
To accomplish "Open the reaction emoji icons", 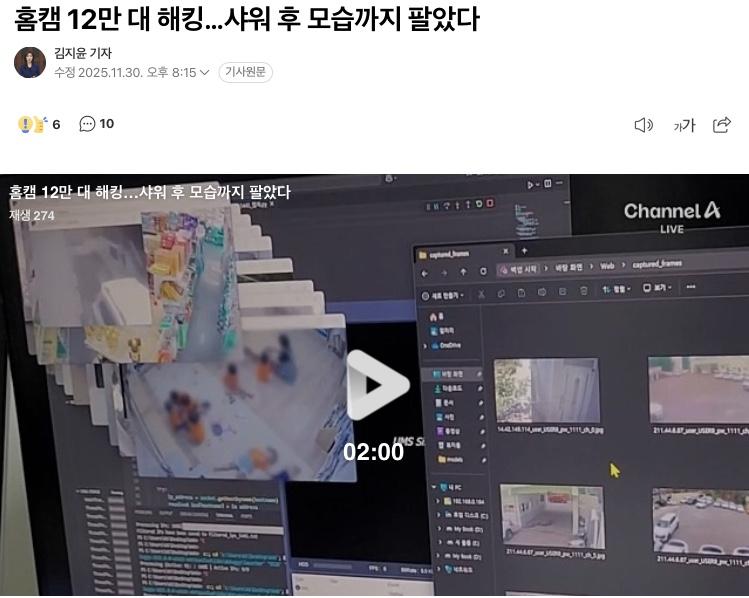I will click(32, 124).
